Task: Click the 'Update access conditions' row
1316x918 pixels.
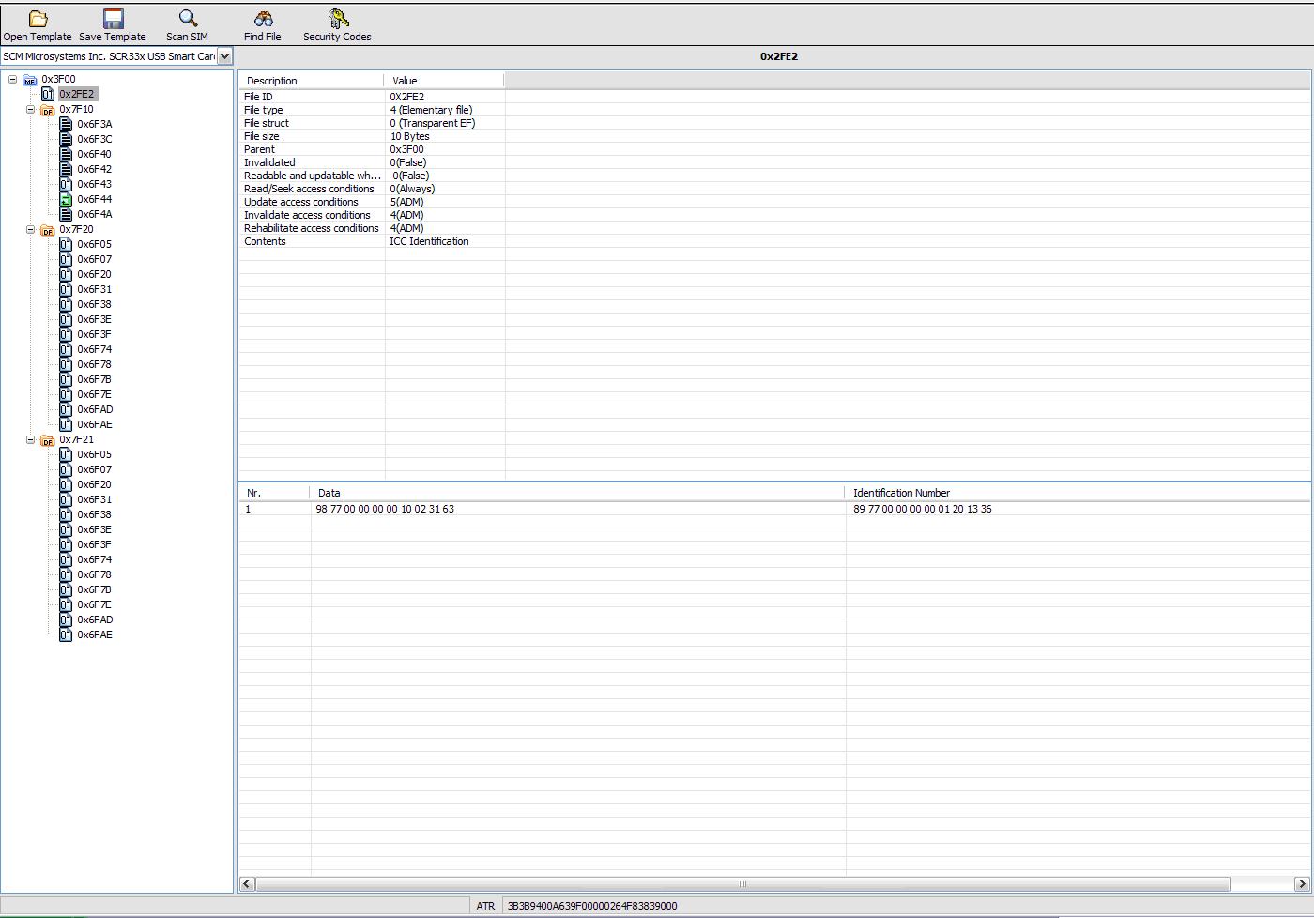Action: [x=774, y=202]
